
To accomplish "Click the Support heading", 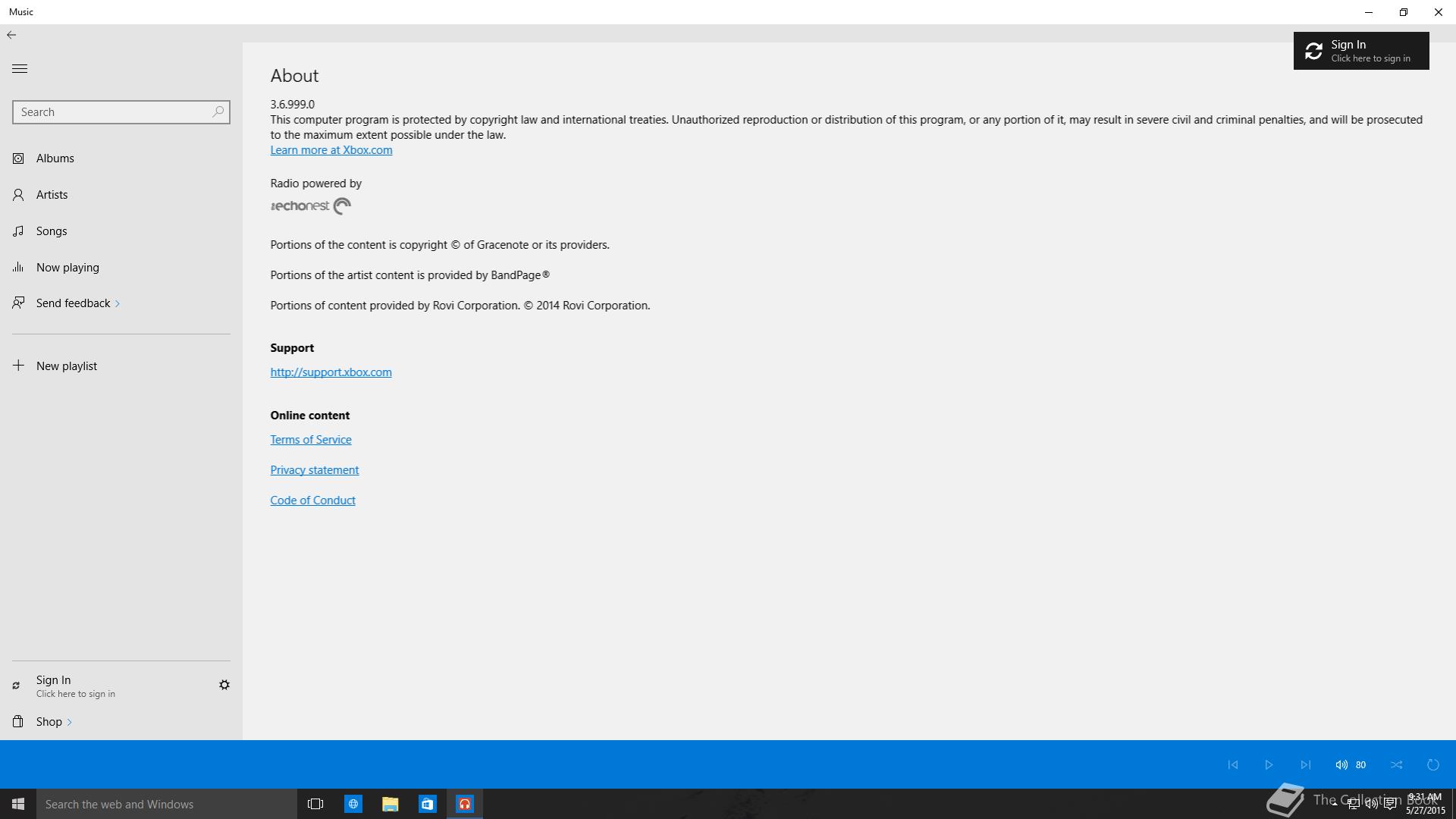I will coord(292,348).
